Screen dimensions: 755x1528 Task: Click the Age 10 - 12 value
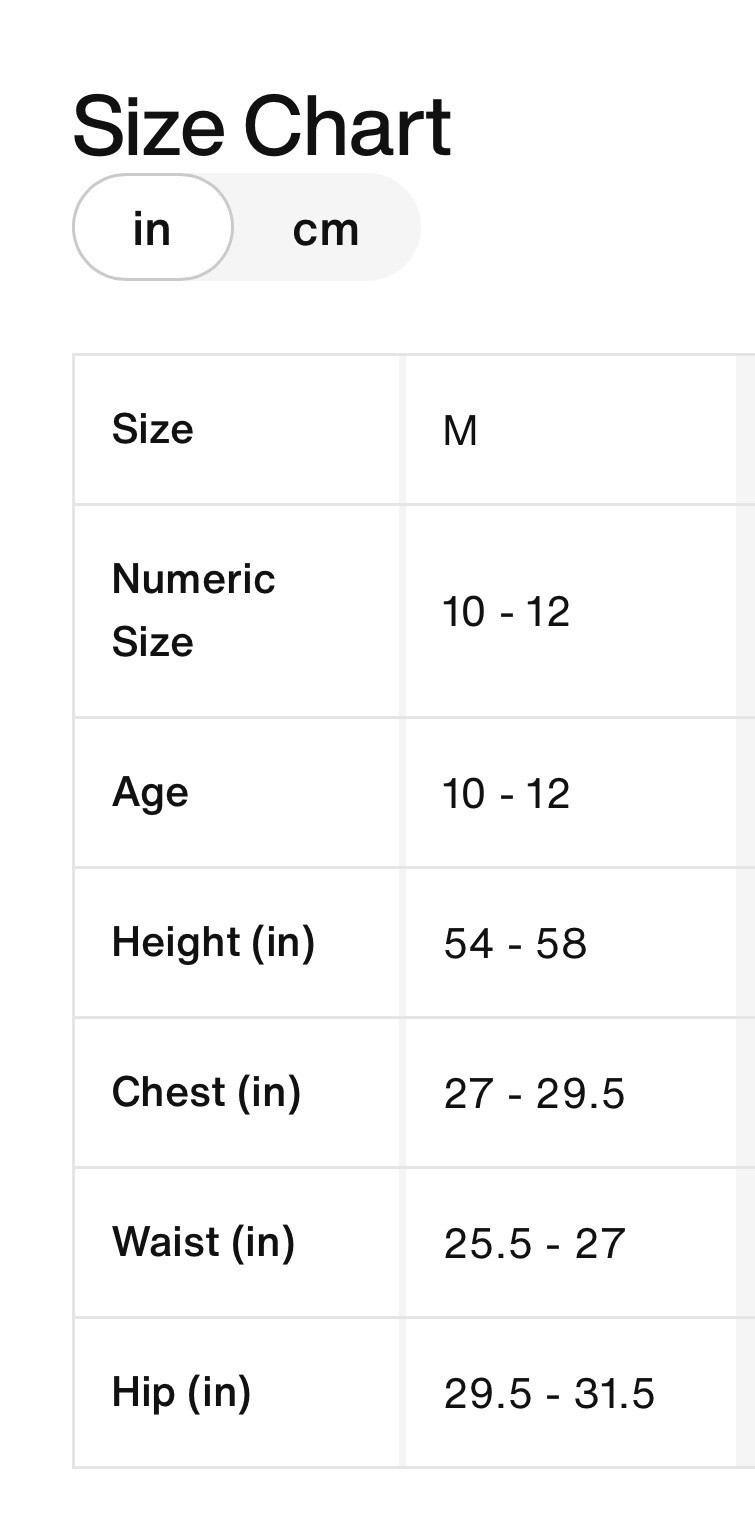click(506, 793)
